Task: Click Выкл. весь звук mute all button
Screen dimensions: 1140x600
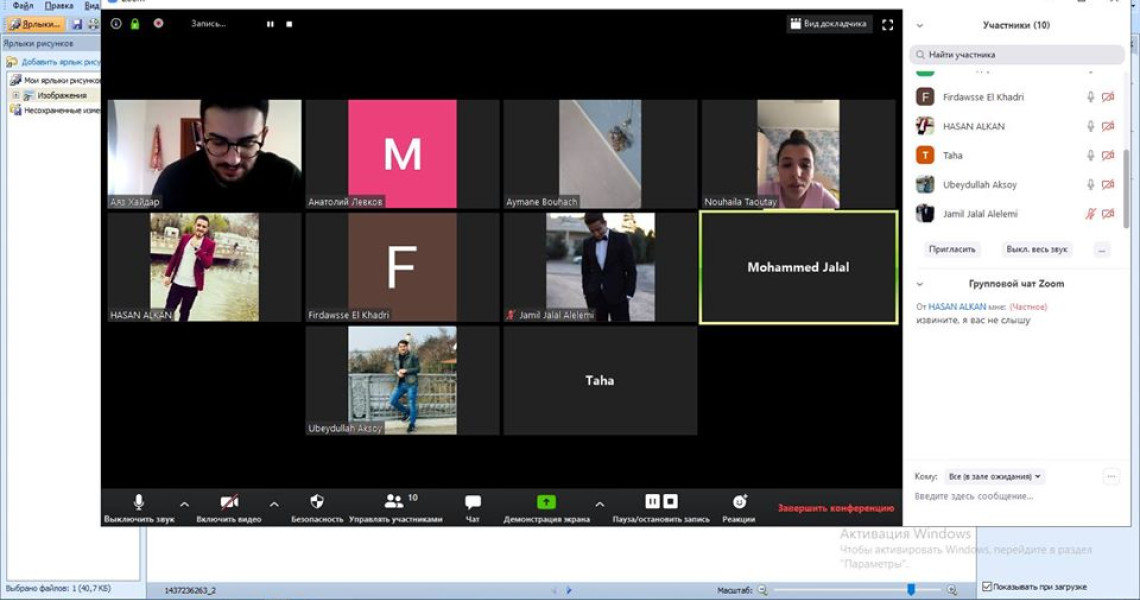Action: [1037, 249]
